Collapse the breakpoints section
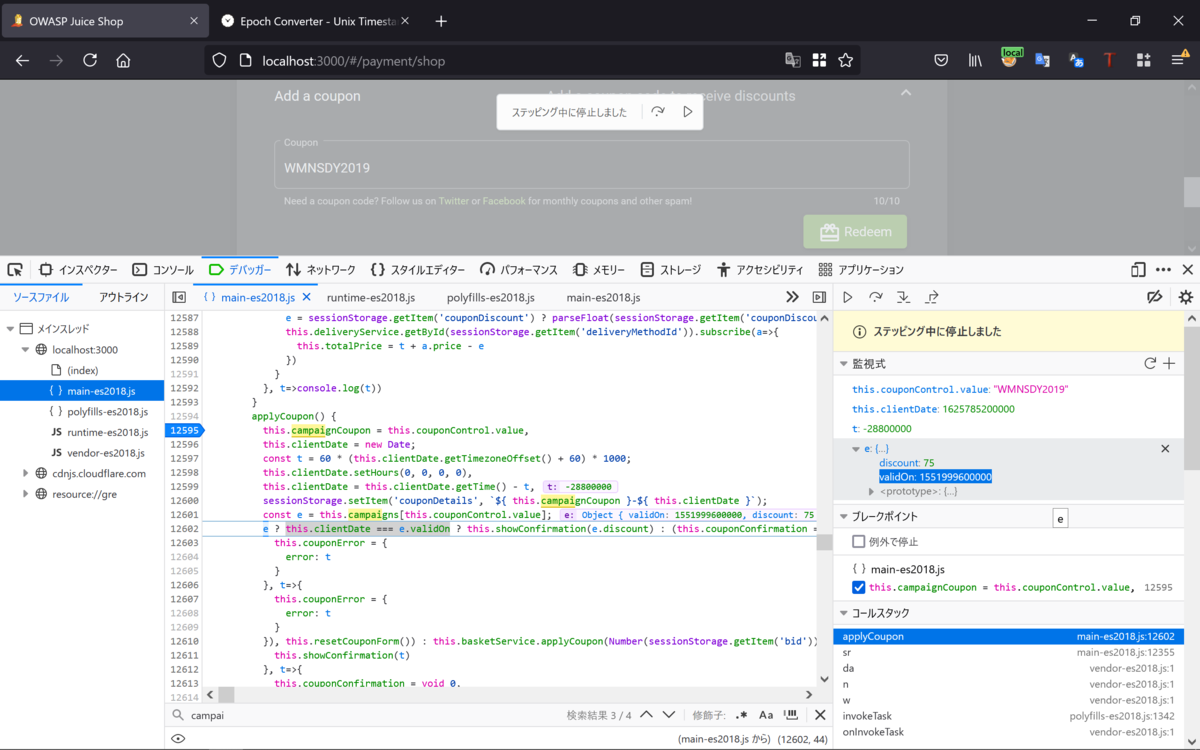 (x=842, y=517)
